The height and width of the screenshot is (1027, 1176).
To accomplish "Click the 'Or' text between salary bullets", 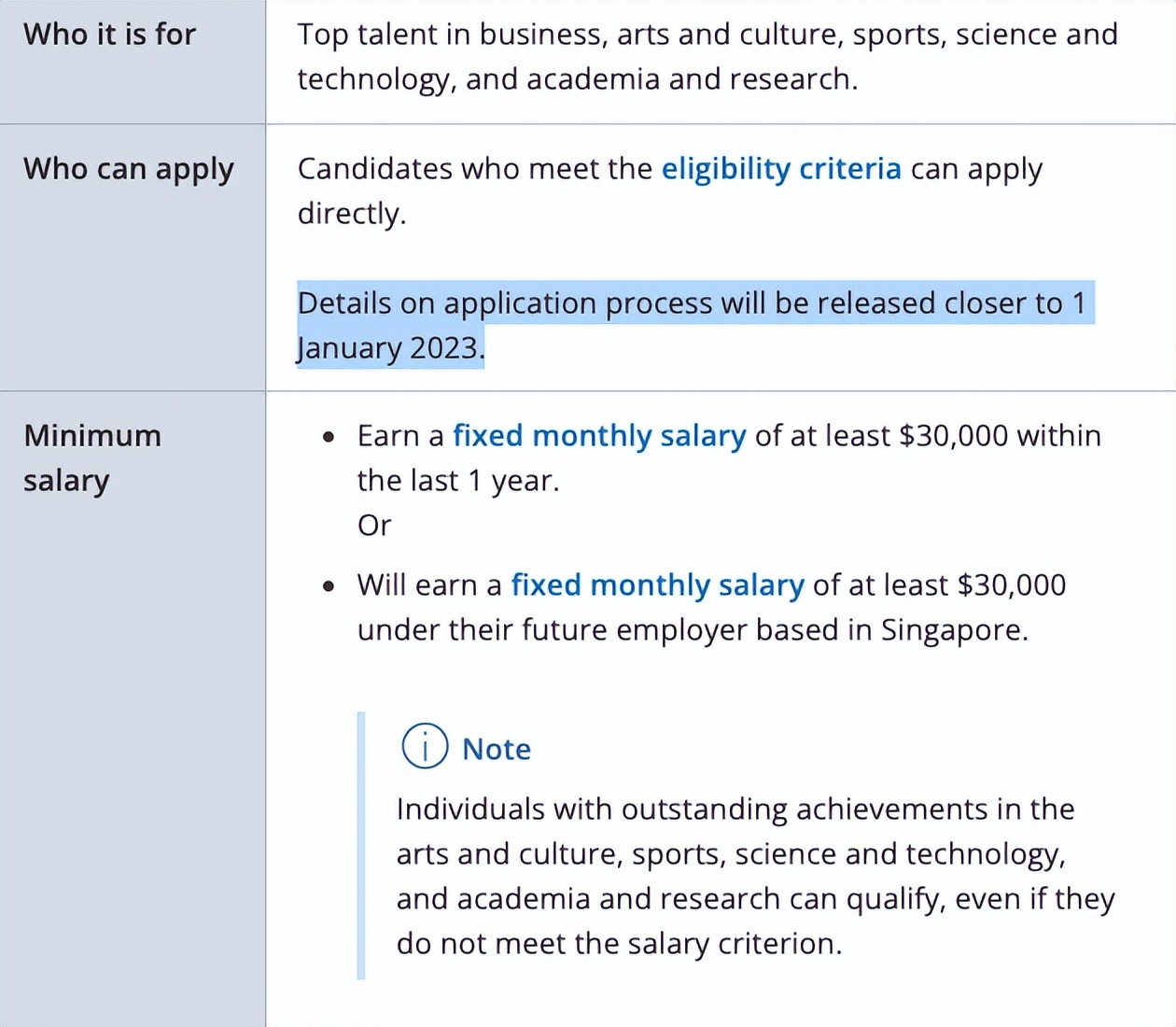I will pos(374,526).
